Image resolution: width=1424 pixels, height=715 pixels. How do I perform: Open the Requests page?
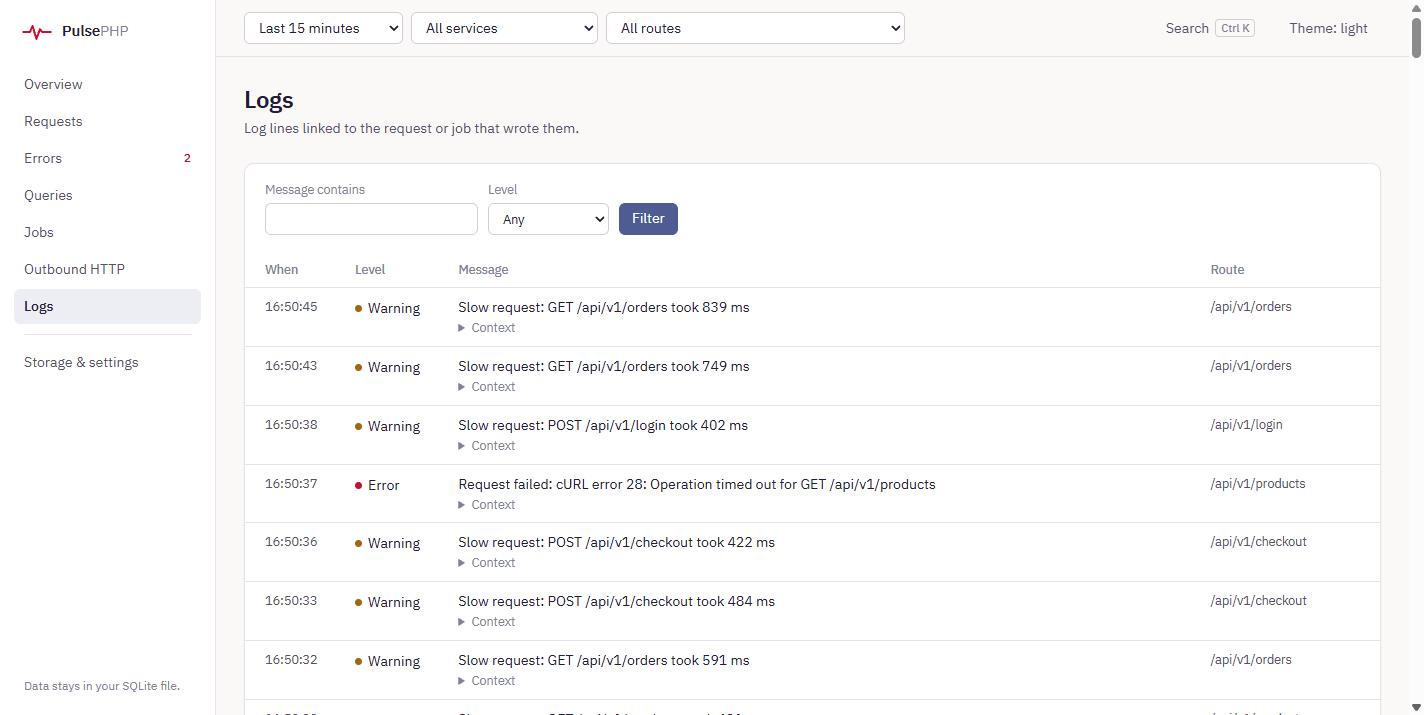(107, 121)
